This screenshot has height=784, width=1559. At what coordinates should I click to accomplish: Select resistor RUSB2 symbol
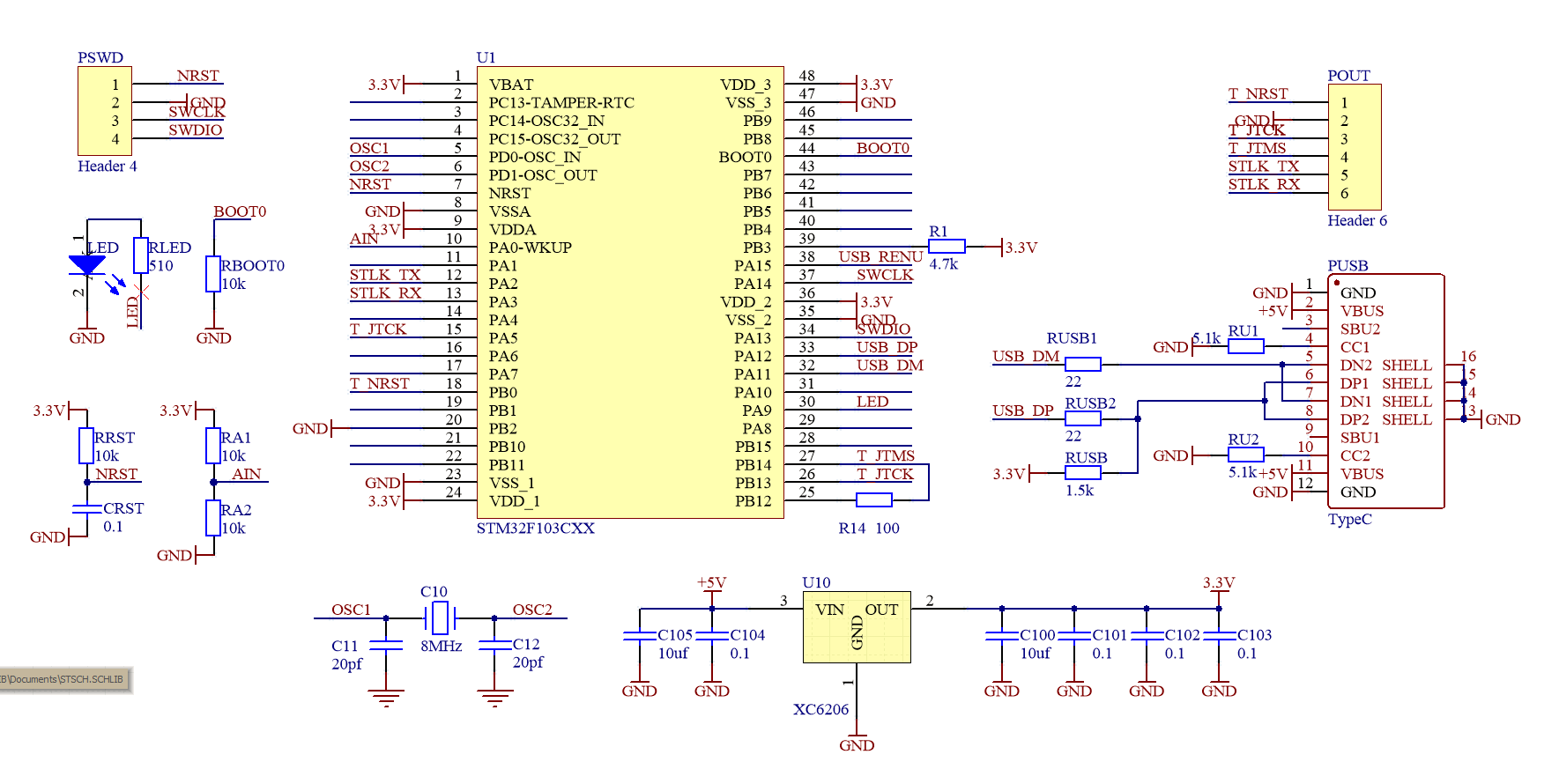1083,418
